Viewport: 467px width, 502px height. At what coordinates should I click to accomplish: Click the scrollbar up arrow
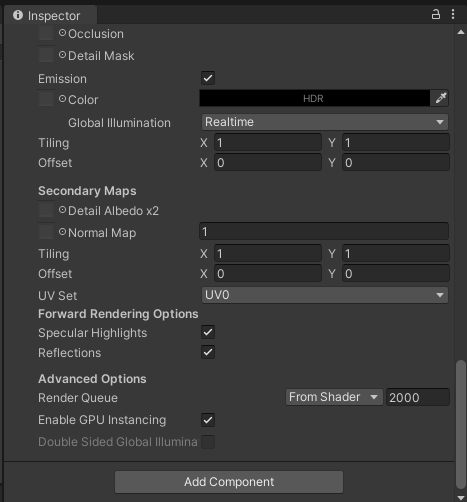[x=461, y=32]
